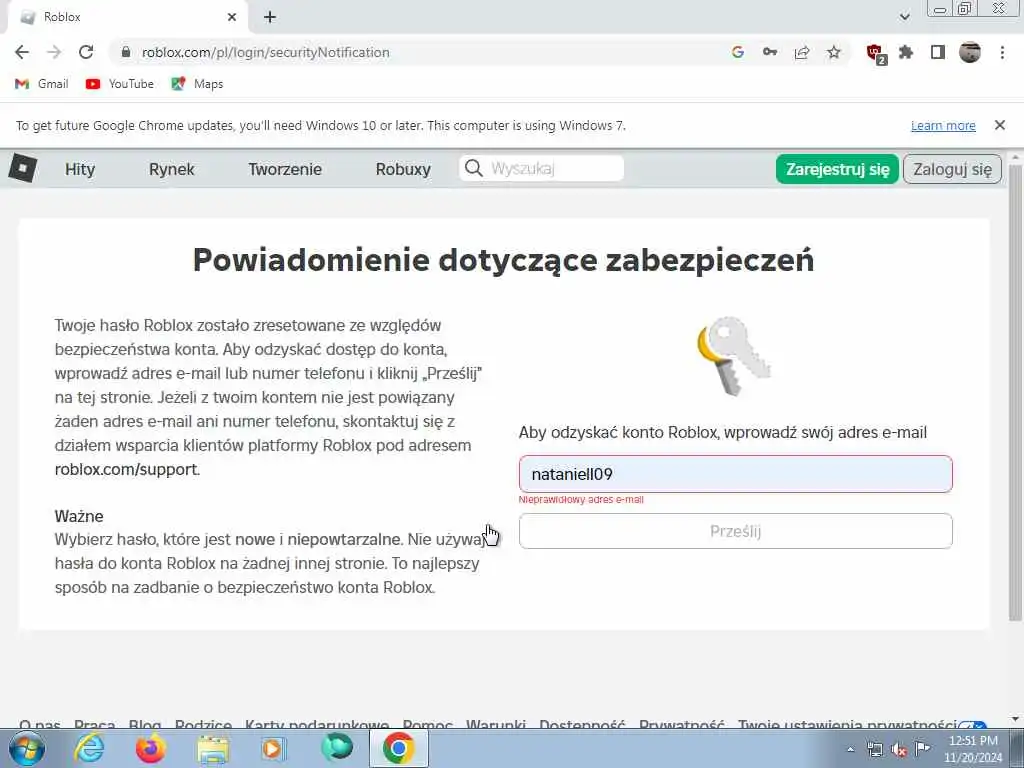Switch to Chrome in the taskbar

pos(398,748)
